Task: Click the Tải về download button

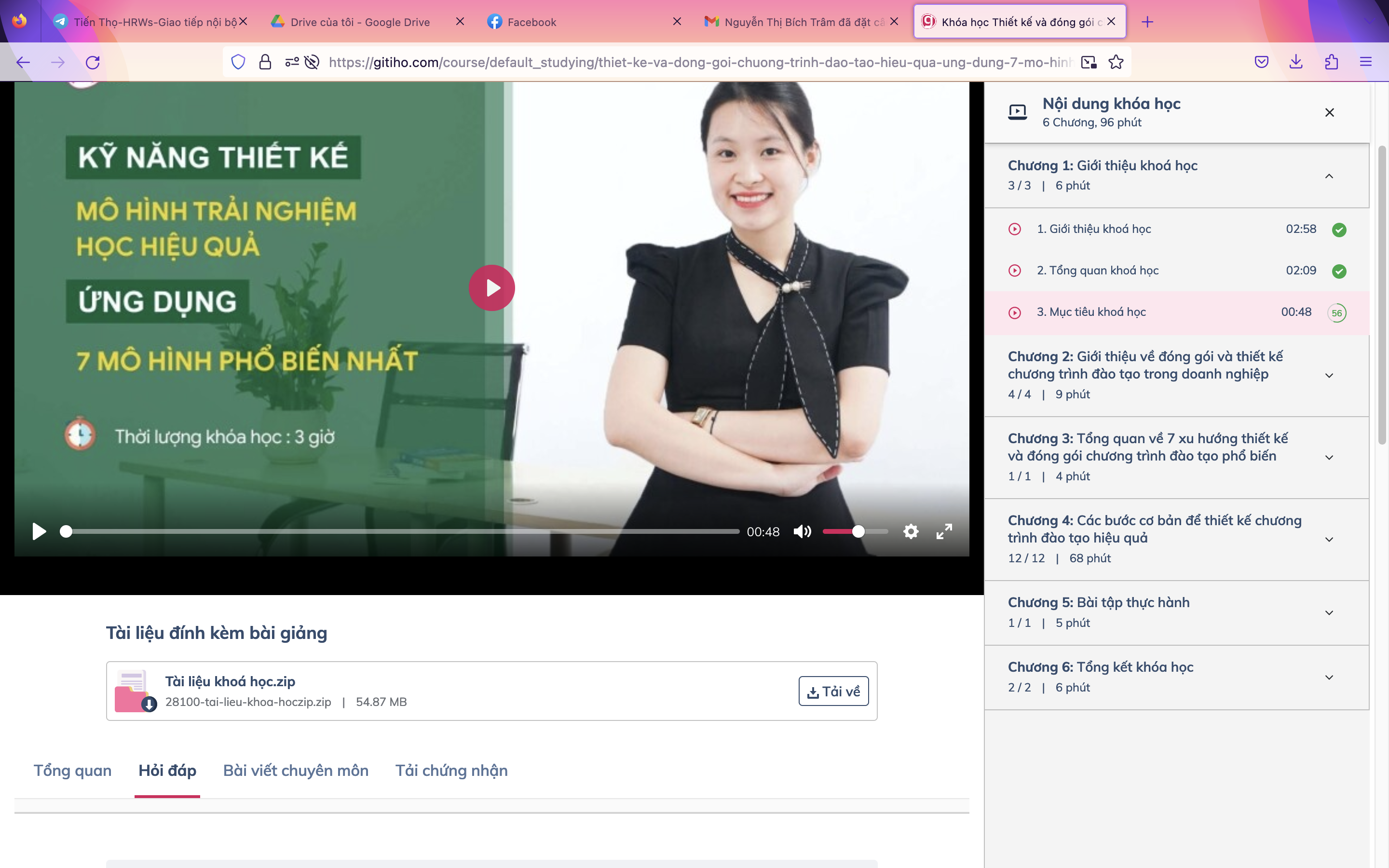Action: [833, 691]
